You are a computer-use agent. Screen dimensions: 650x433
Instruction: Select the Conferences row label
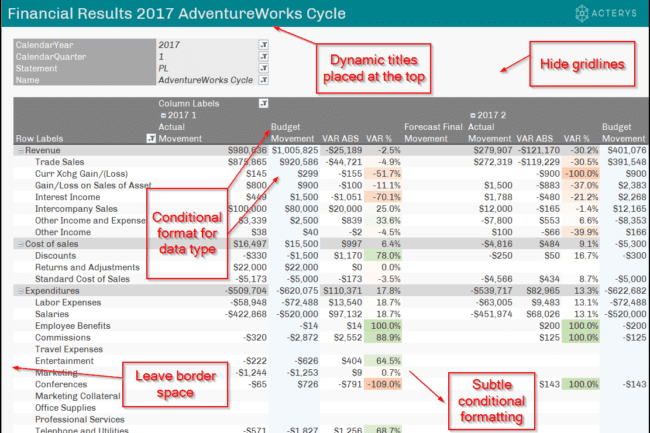click(61, 384)
